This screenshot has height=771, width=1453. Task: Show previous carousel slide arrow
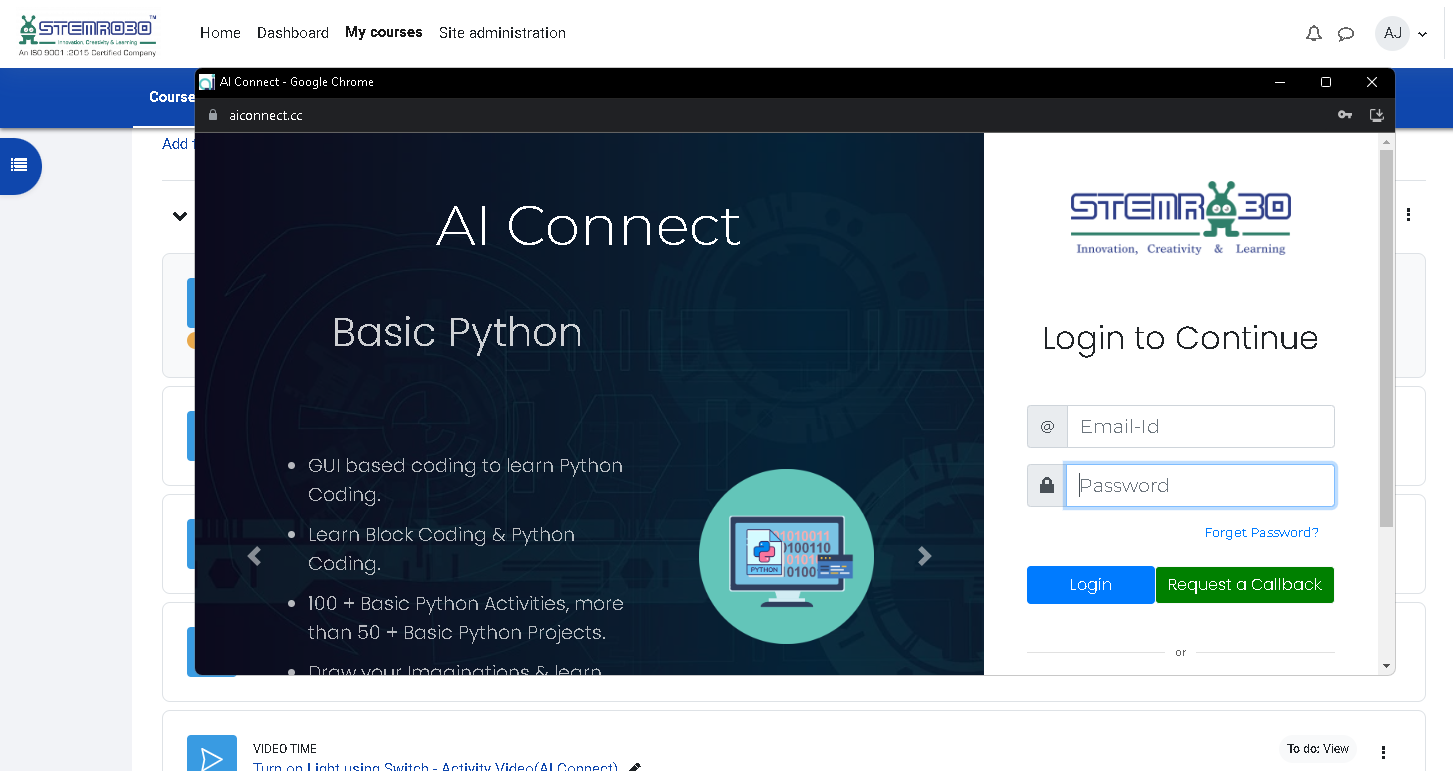[x=254, y=556]
